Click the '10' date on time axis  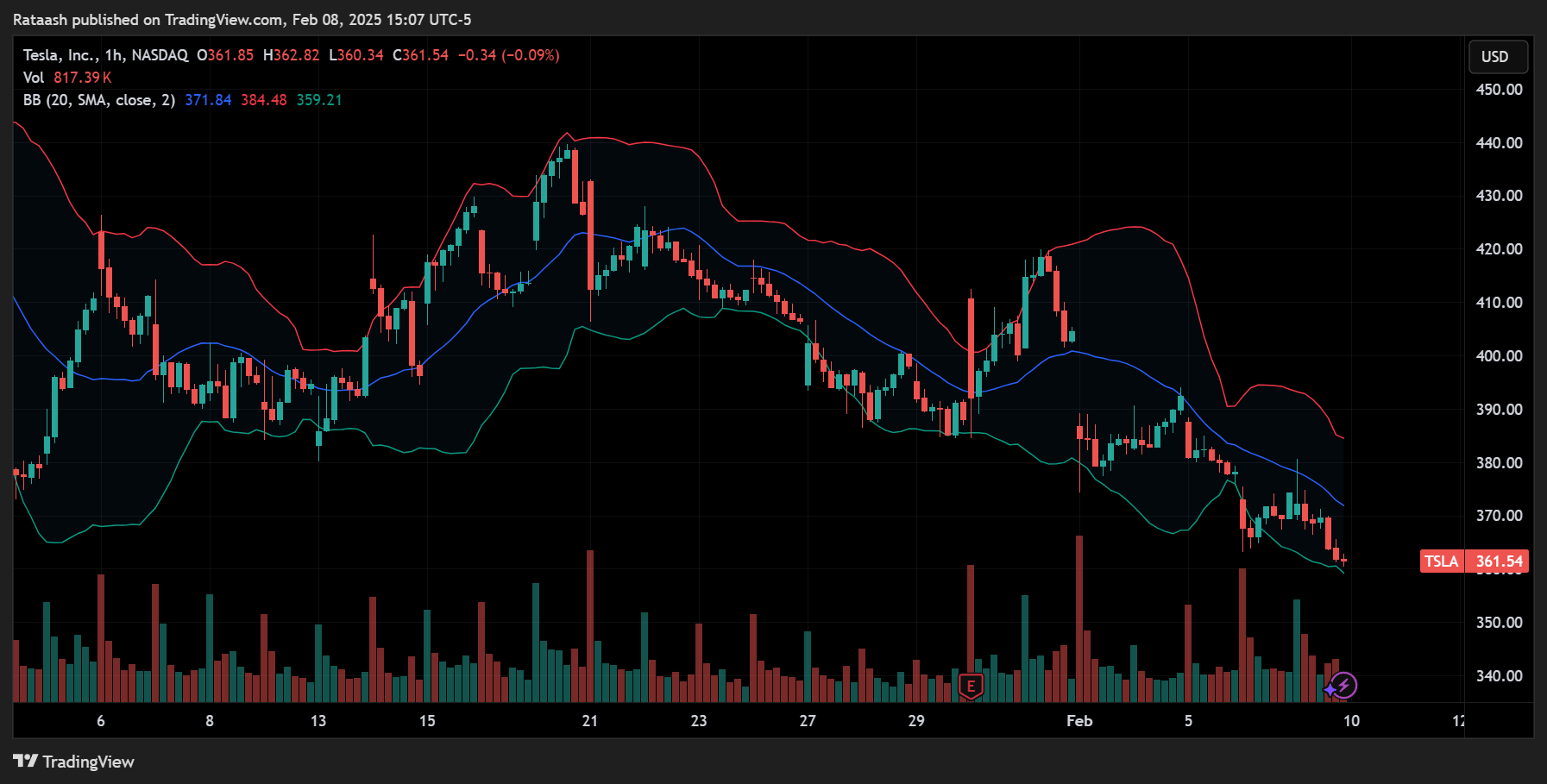coord(1351,721)
